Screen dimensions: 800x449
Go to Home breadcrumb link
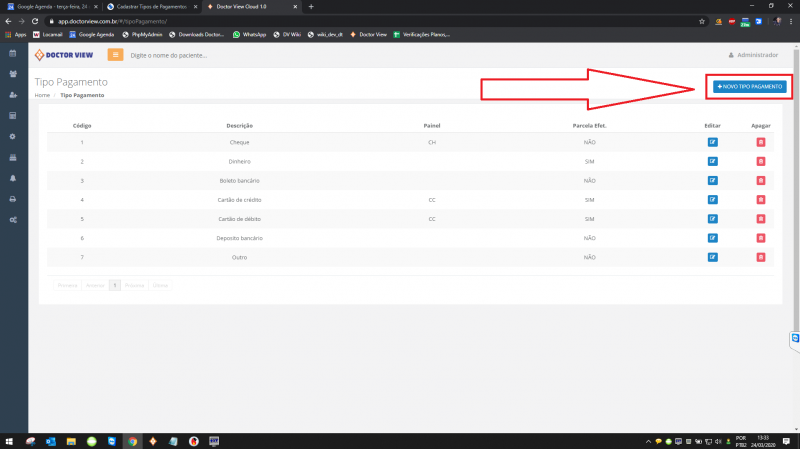pyautogui.click(x=42, y=95)
